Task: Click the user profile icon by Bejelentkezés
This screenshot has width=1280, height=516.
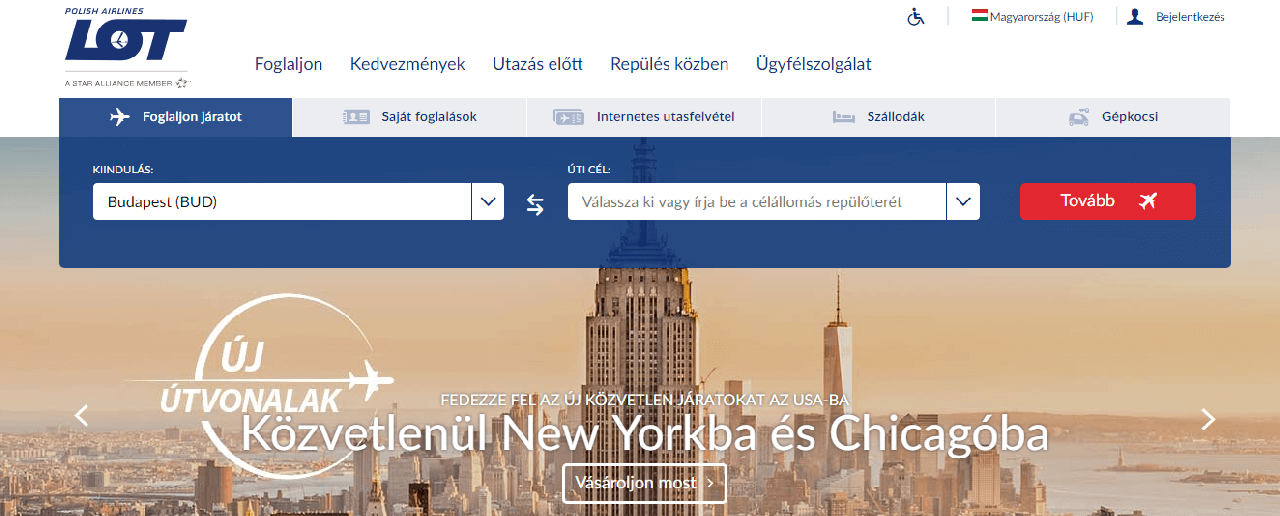Action: (1135, 17)
